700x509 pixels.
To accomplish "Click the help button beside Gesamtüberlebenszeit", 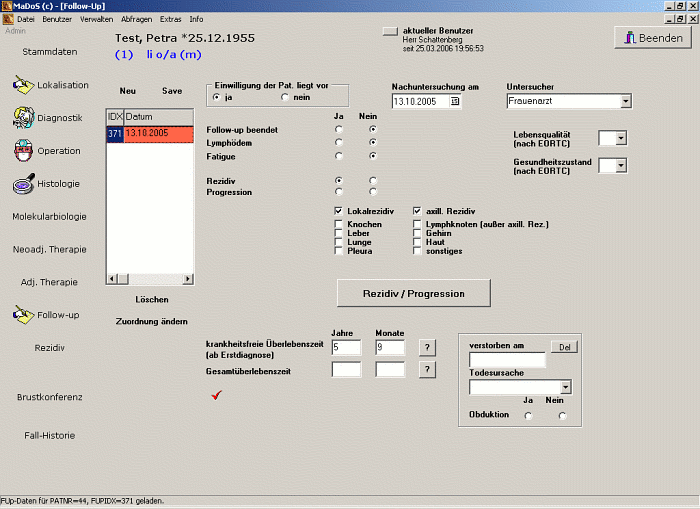I will 427,370.
